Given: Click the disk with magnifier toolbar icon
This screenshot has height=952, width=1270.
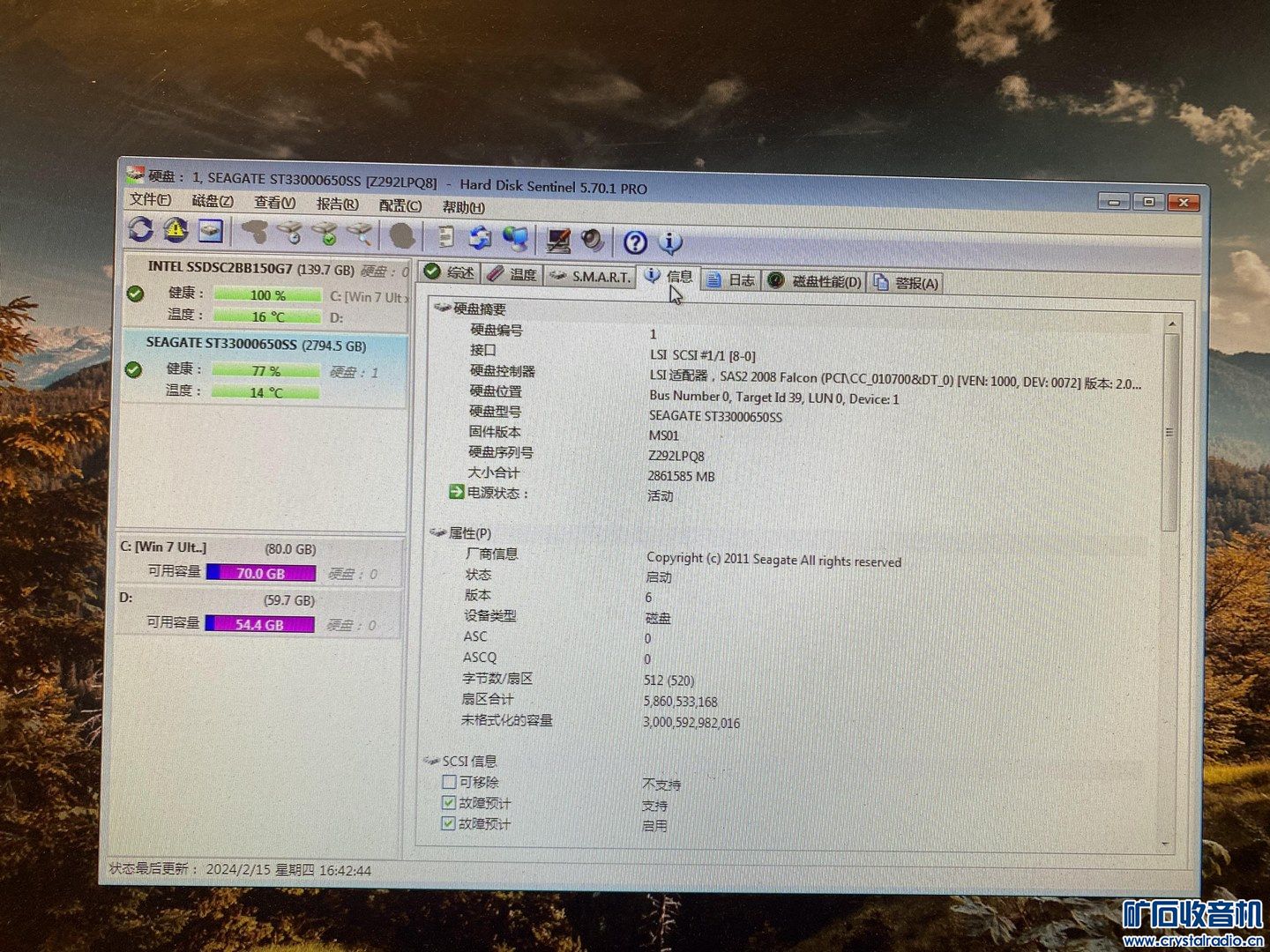Looking at the screenshot, I should [x=358, y=234].
